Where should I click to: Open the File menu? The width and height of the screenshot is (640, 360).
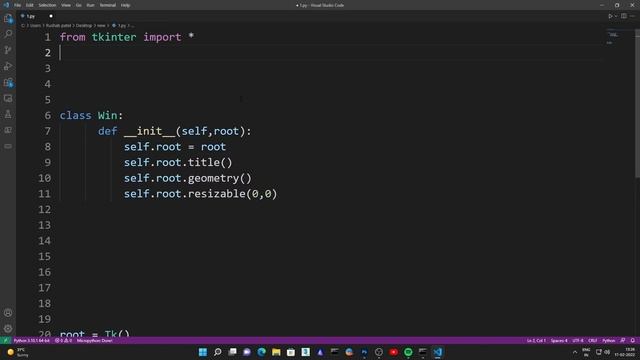point(18,5)
